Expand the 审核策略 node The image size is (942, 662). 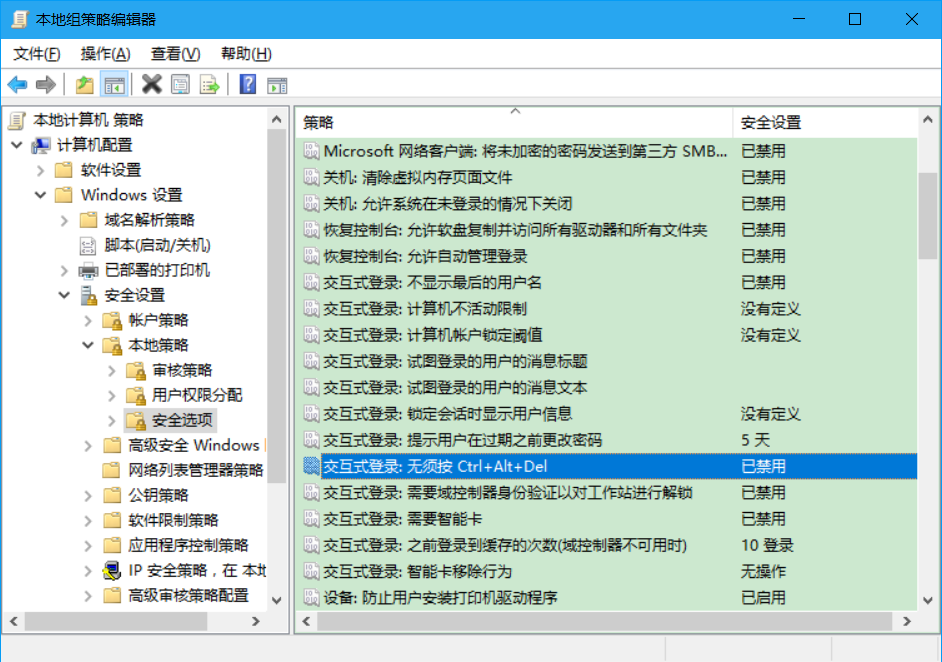(x=112, y=371)
